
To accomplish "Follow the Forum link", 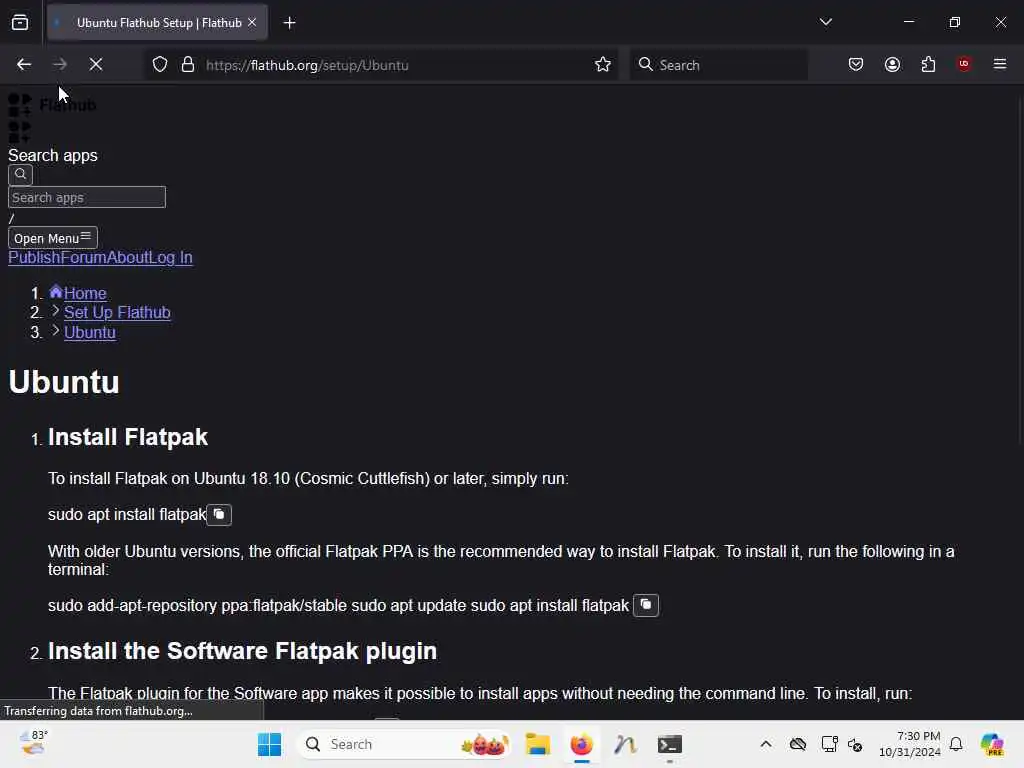I will [83, 258].
